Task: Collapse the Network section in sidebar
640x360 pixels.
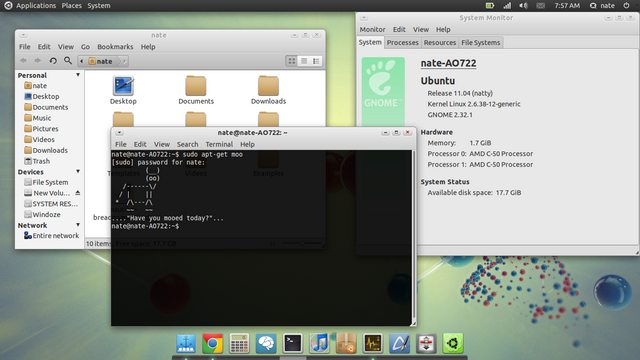Action: click(78, 225)
